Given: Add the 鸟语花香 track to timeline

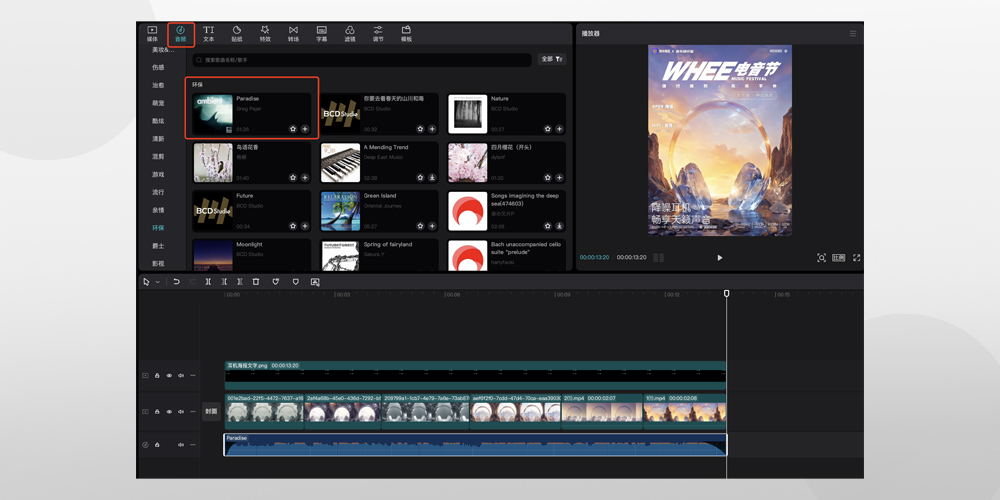Looking at the screenshot, I should pyautogui.click(x=305, y=177).
